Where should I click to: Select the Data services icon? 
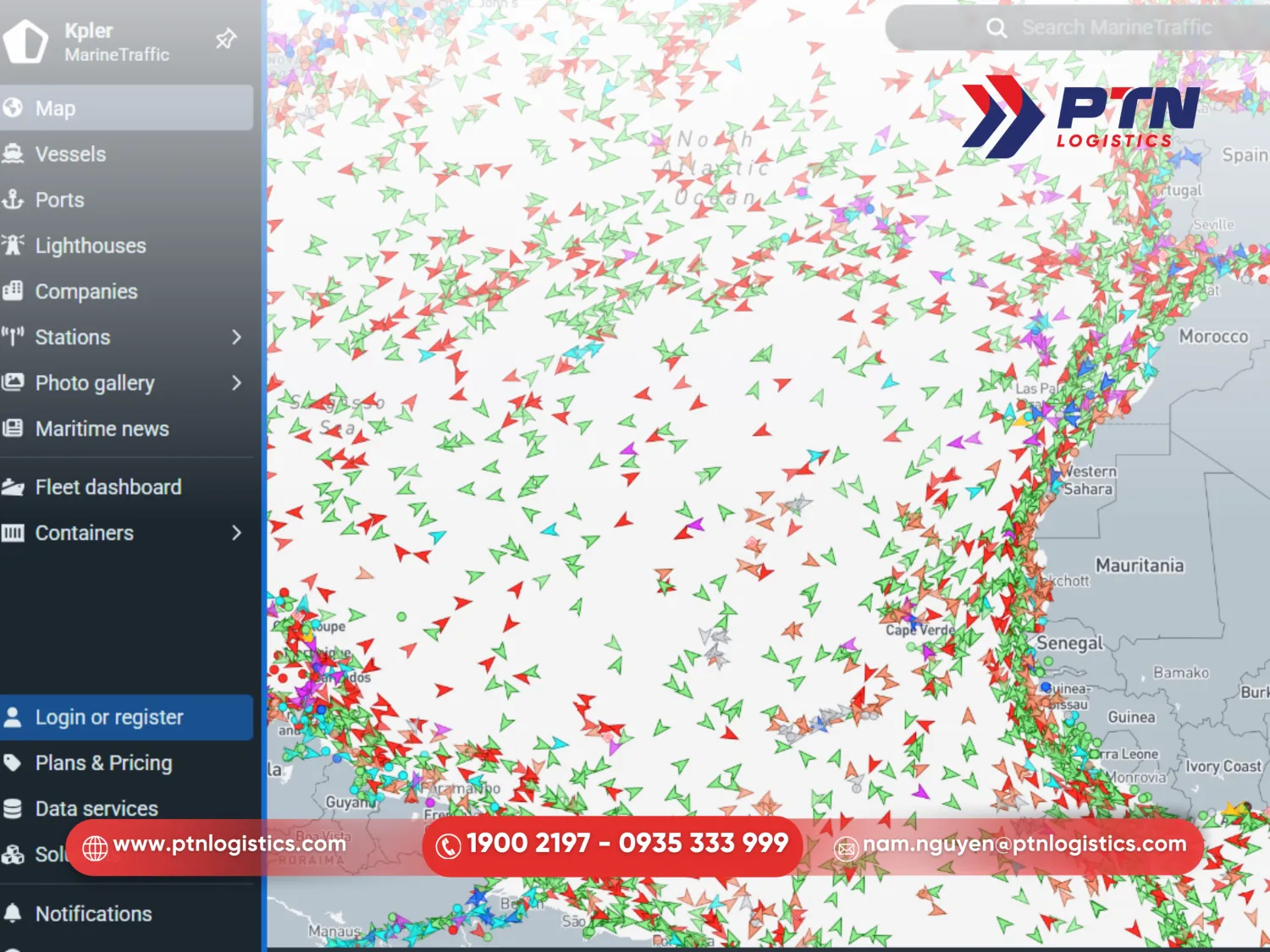13,808
